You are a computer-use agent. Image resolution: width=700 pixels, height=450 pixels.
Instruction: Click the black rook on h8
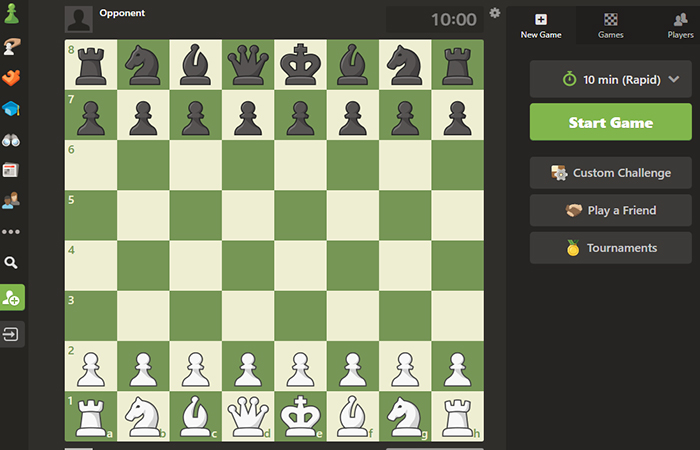458,65
